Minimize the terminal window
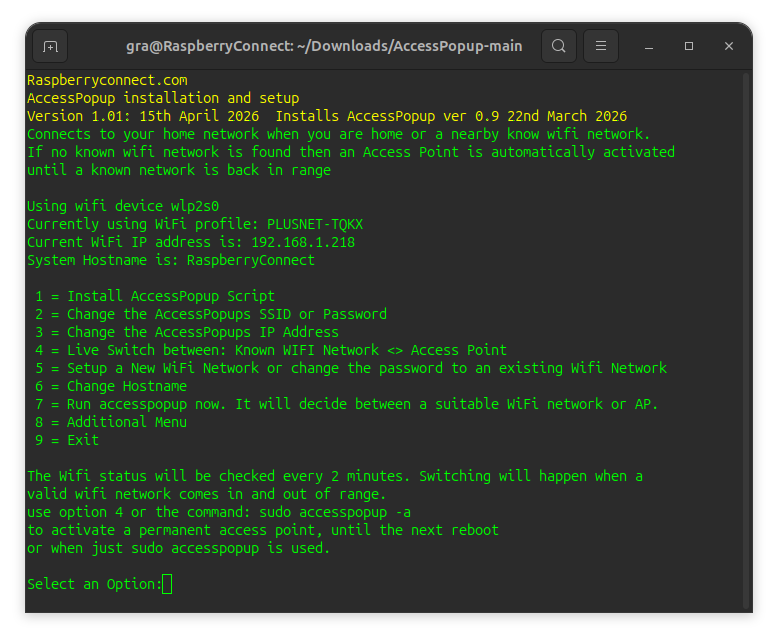 pyautogui.click(x=648, y=47)
